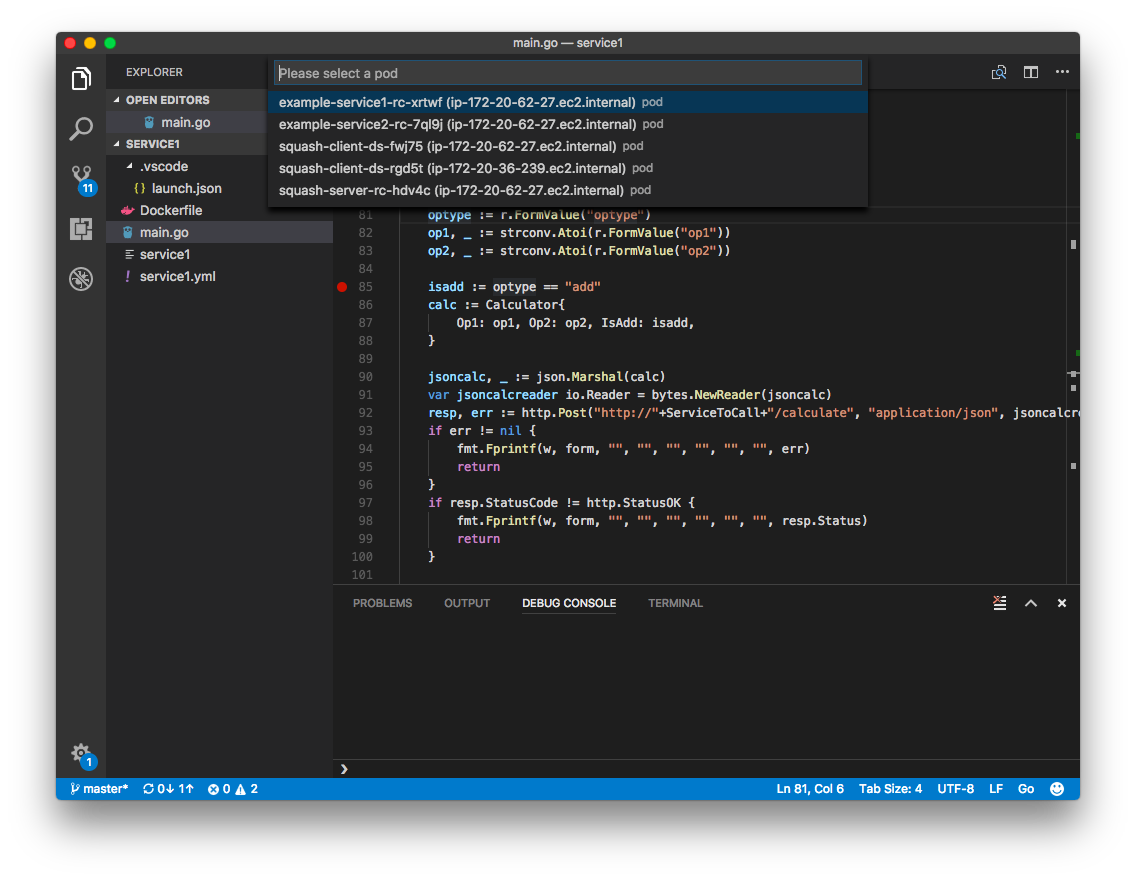Open launch.json in the explorer

(186, 188)
